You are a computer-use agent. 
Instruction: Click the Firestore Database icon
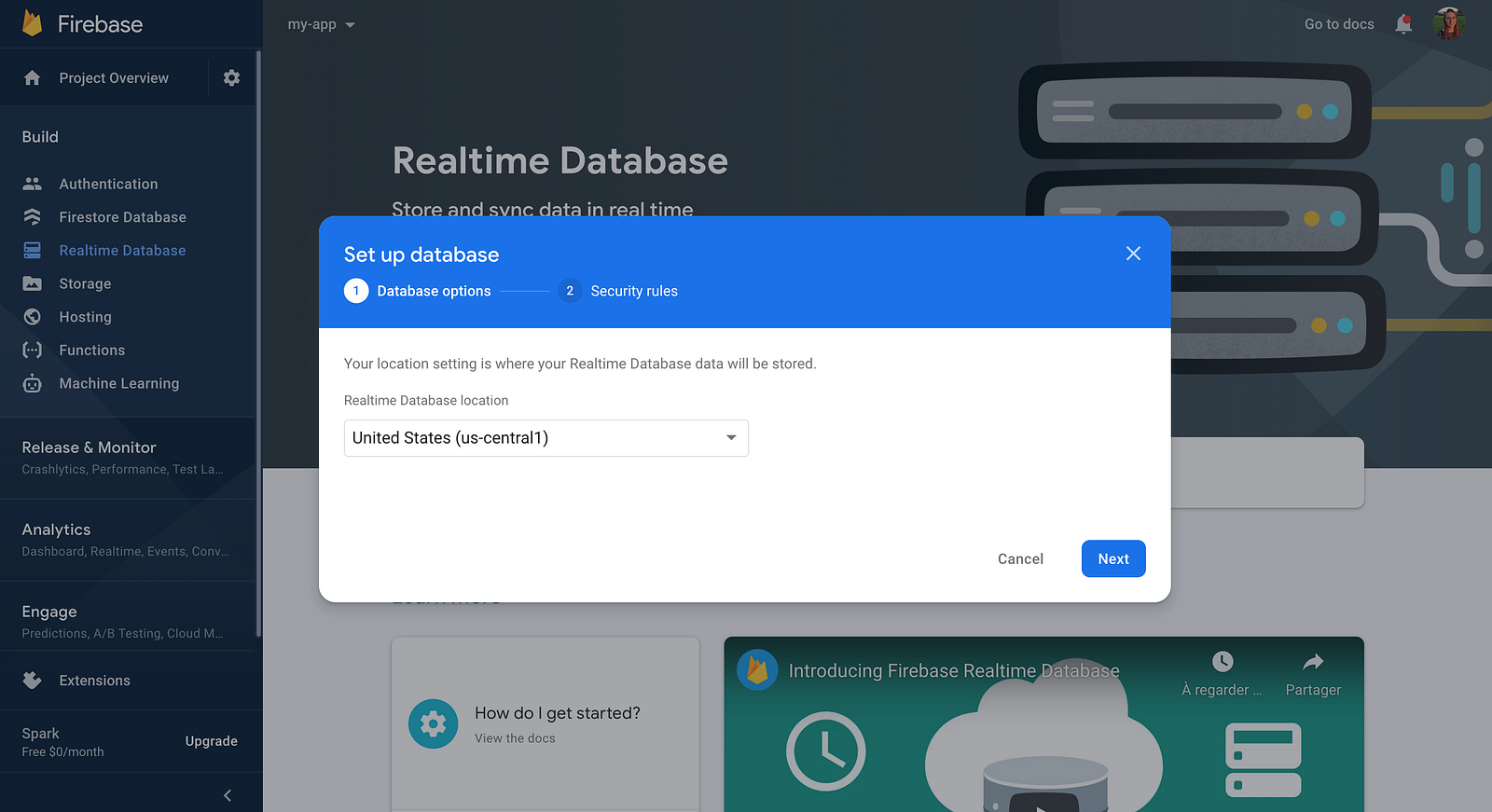click(x=32, y=217)
